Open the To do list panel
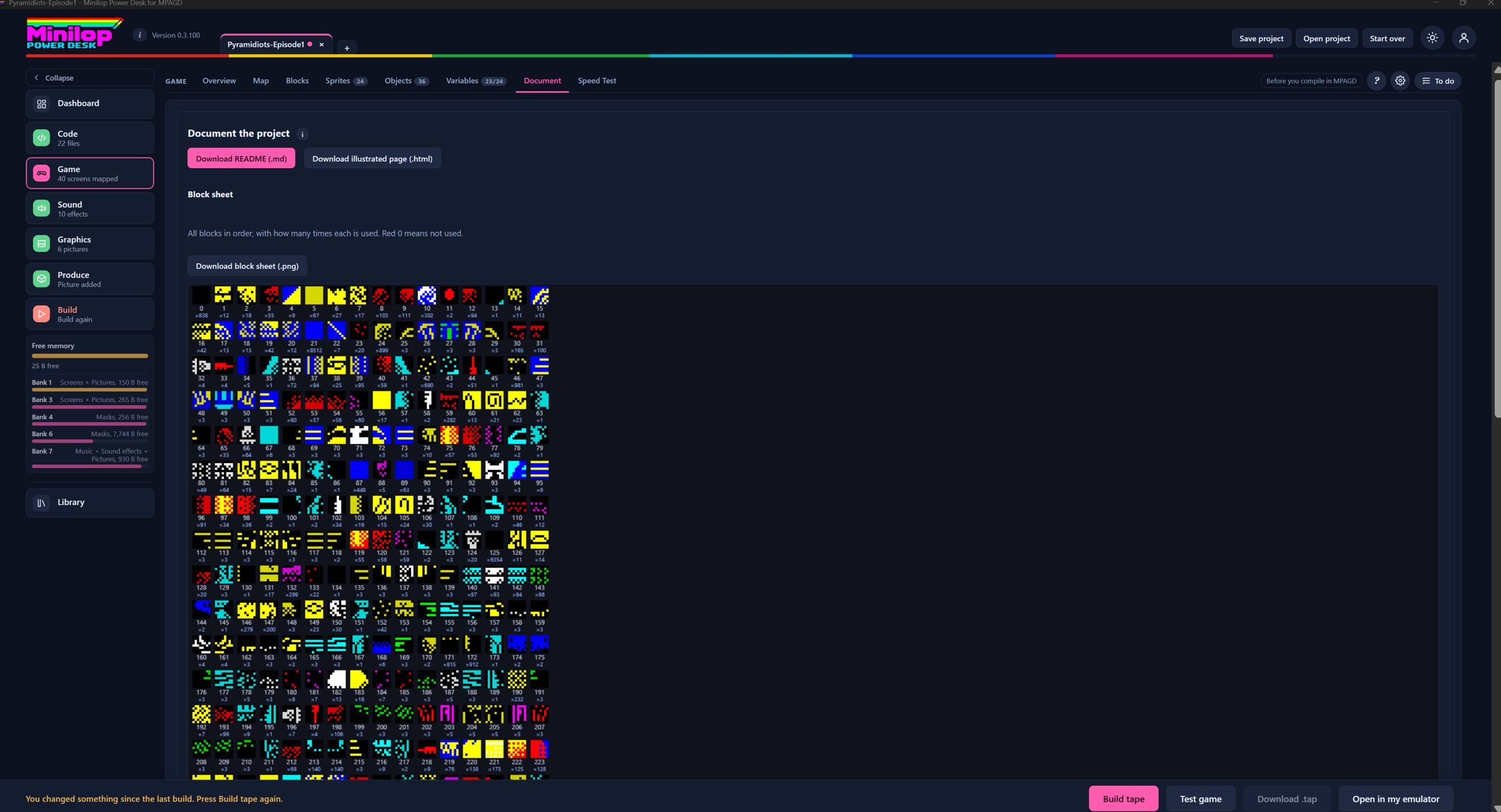This screenshot has height=812, width=1501. pyautogui.click(x=1438, y=81)
